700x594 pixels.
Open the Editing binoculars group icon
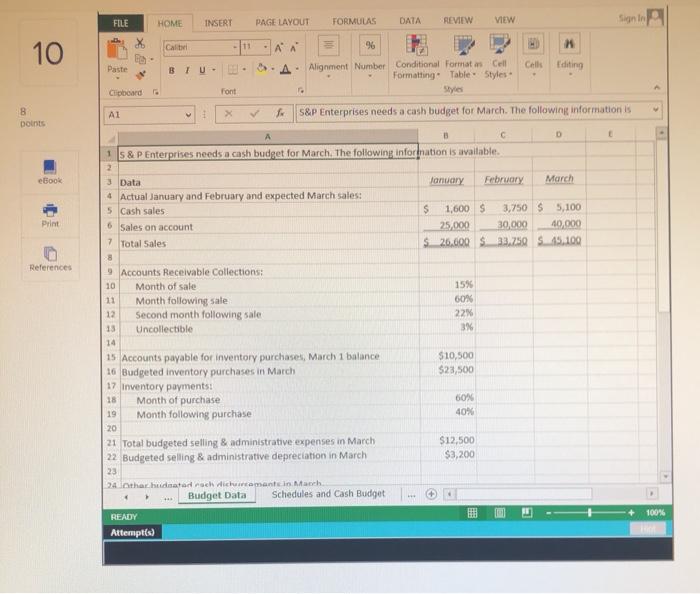tap(569, 44)
